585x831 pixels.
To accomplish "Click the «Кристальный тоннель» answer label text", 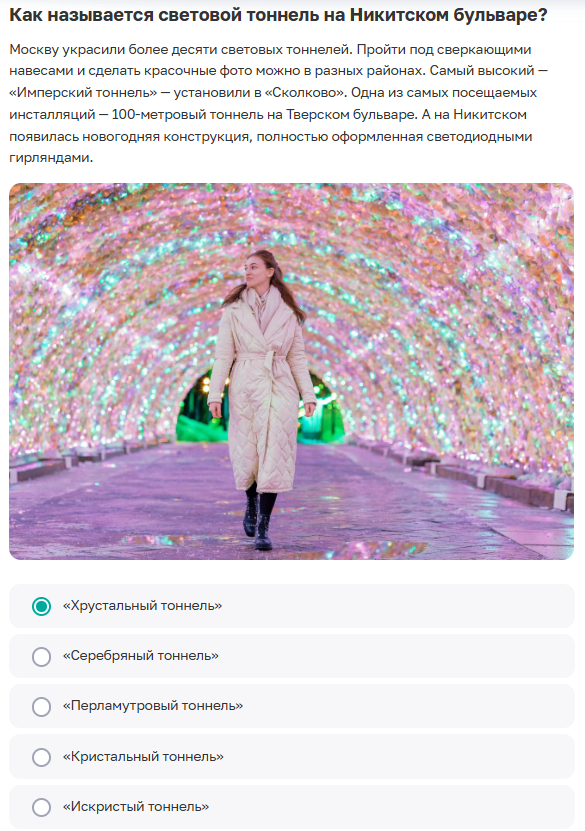I will point(144,757).
